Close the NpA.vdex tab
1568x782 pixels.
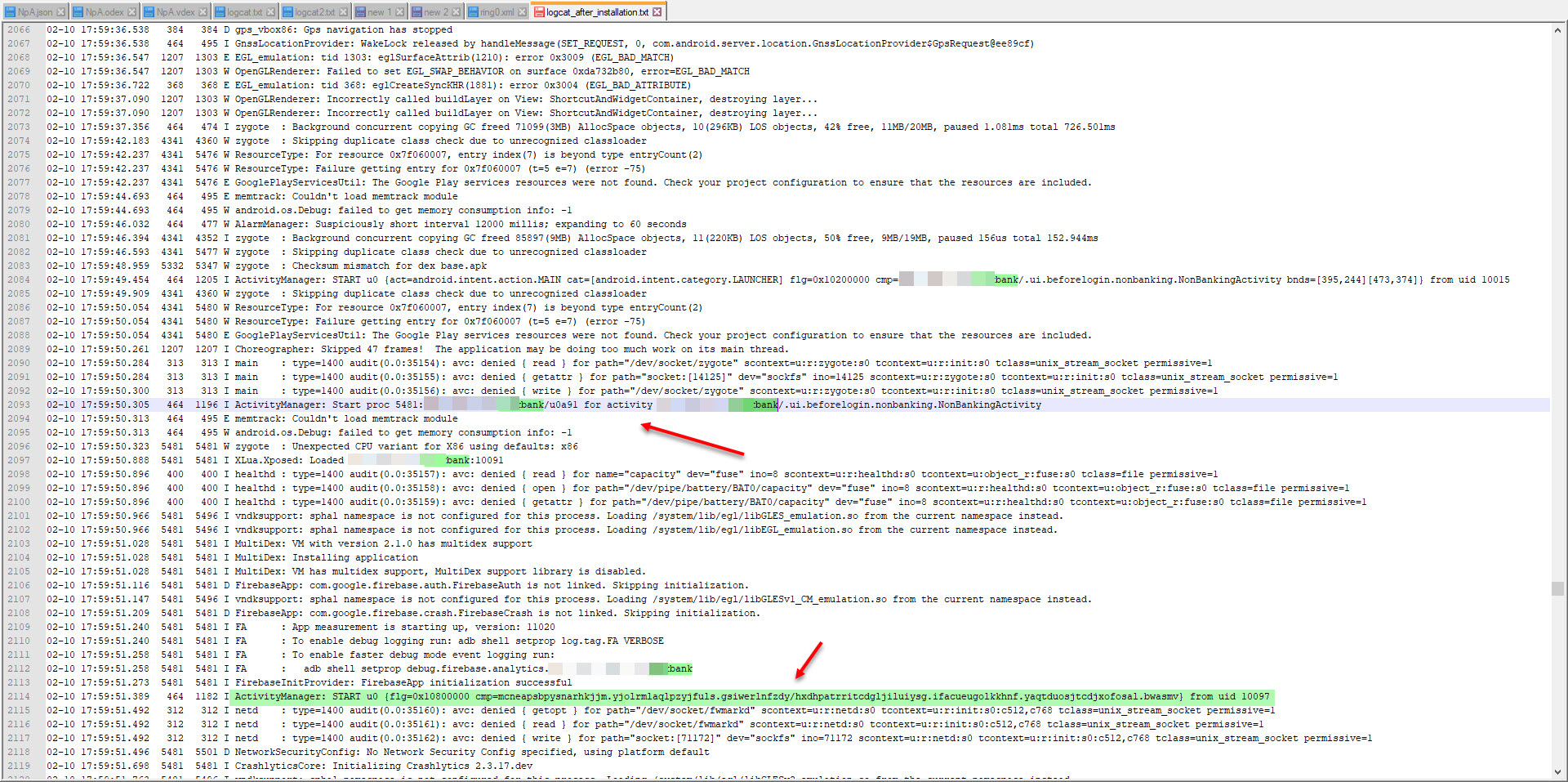coord(203,12)
